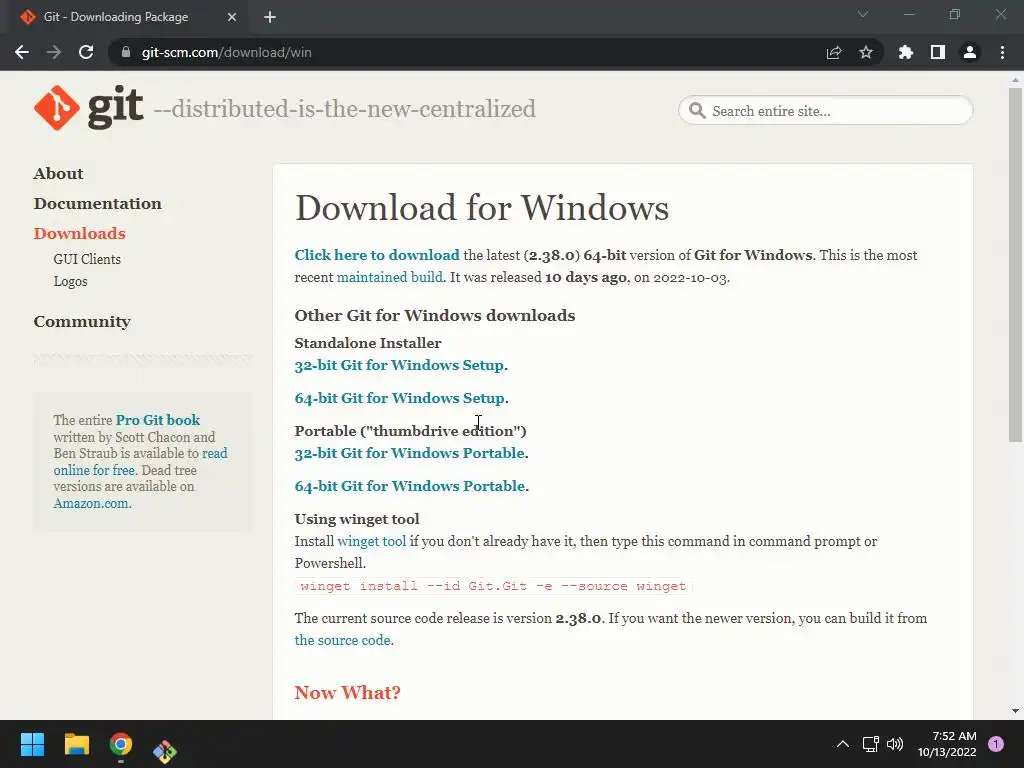Download 32-bit Git for Windows Setup

click(399, 365)
